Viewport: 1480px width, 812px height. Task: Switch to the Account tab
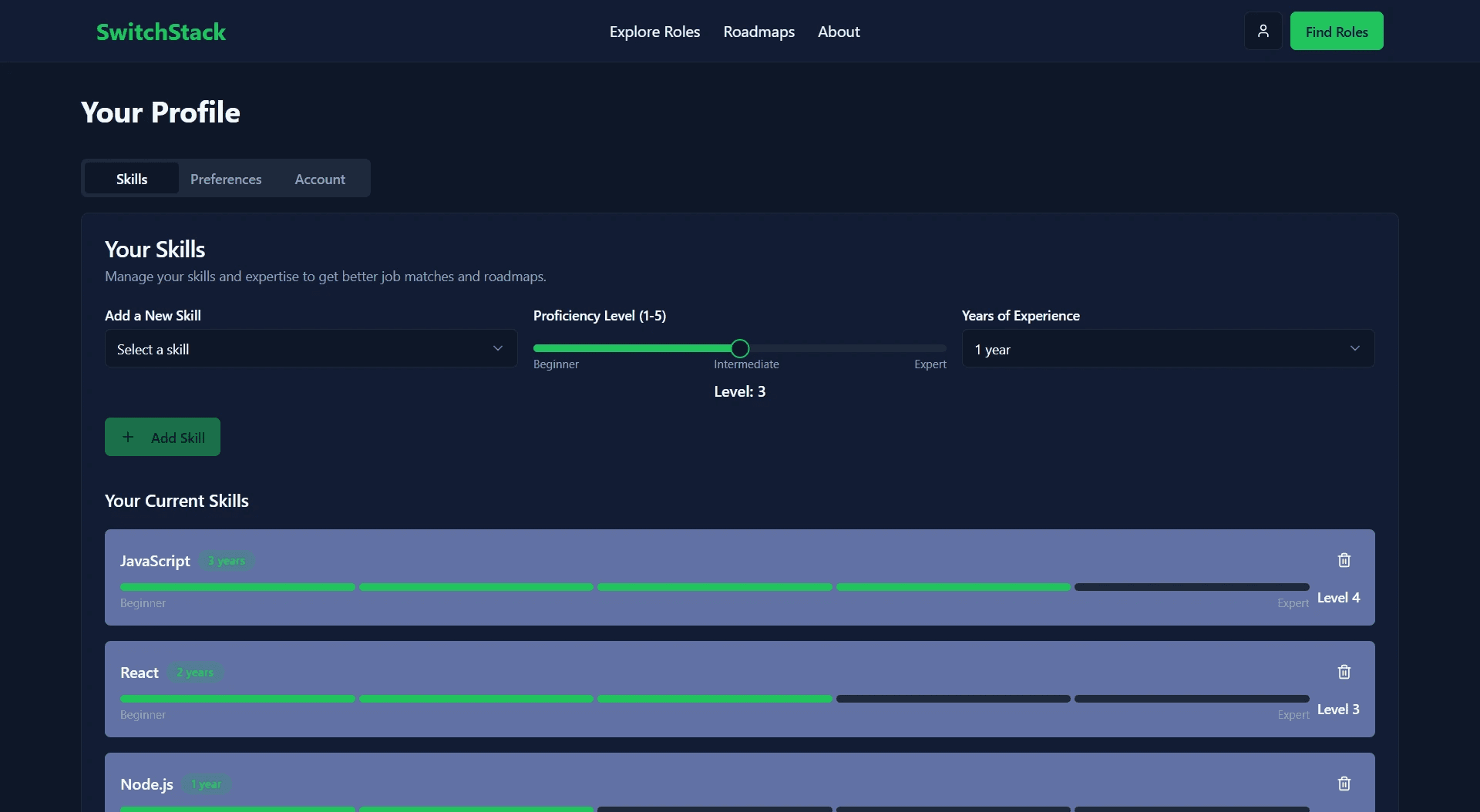tap(320, 178)
